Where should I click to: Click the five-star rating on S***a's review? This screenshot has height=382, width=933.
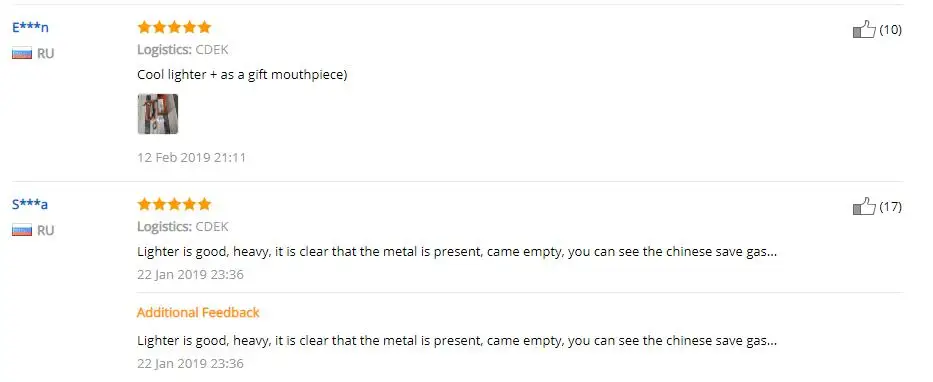(x=174, y=205)
